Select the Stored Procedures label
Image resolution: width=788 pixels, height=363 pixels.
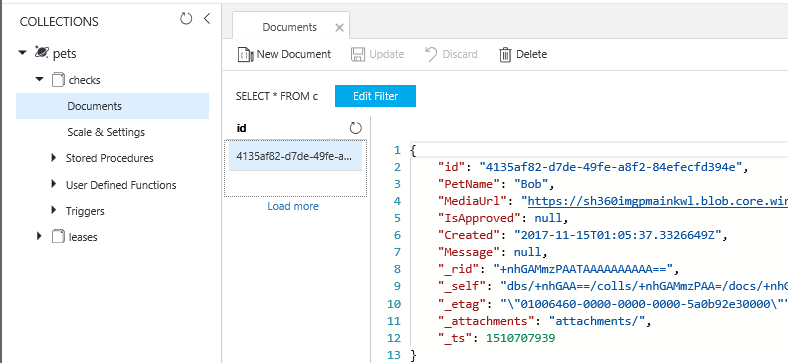click(x=110, y=158)
